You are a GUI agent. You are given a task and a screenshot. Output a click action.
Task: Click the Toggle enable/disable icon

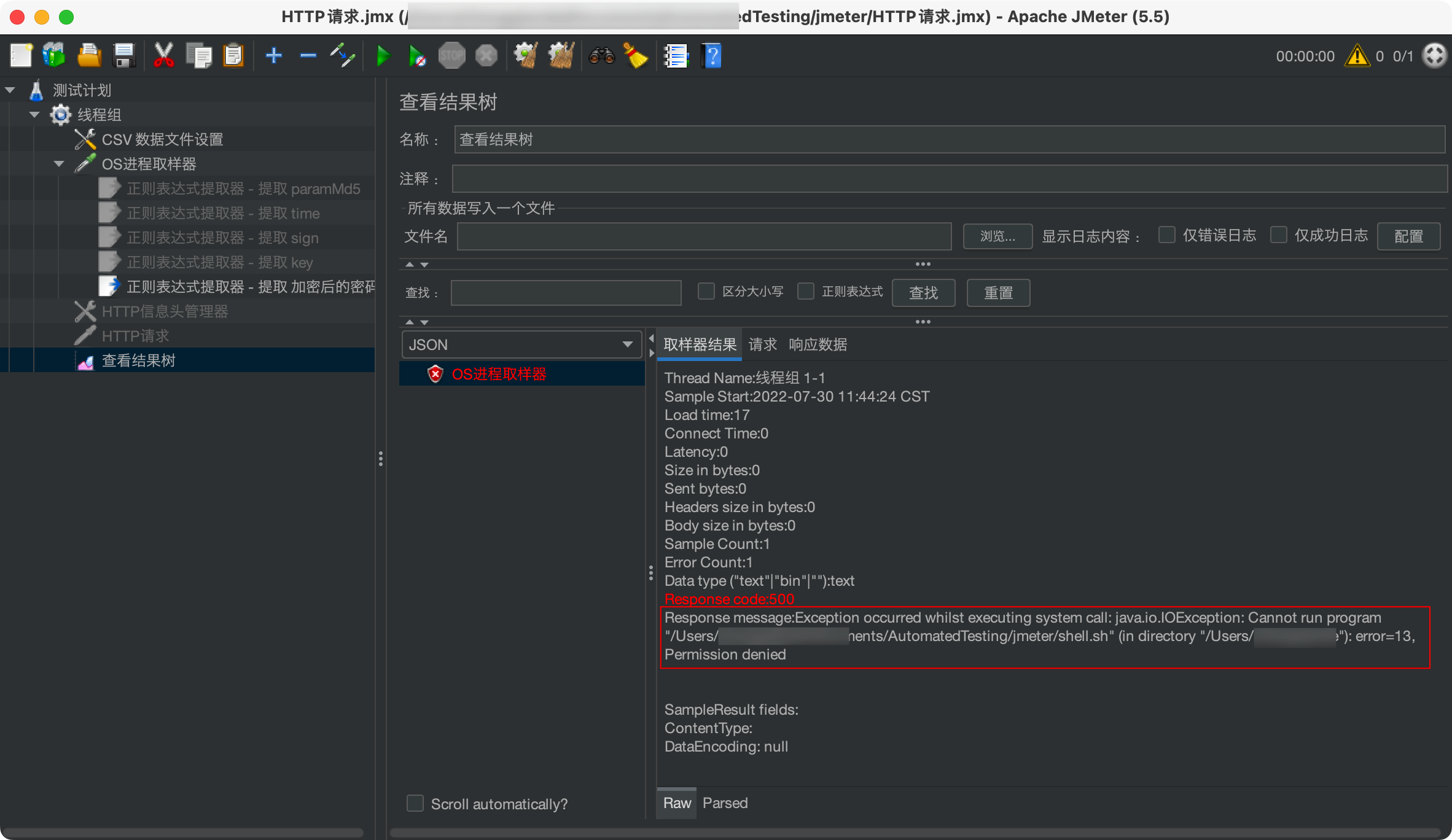point(342,56)
